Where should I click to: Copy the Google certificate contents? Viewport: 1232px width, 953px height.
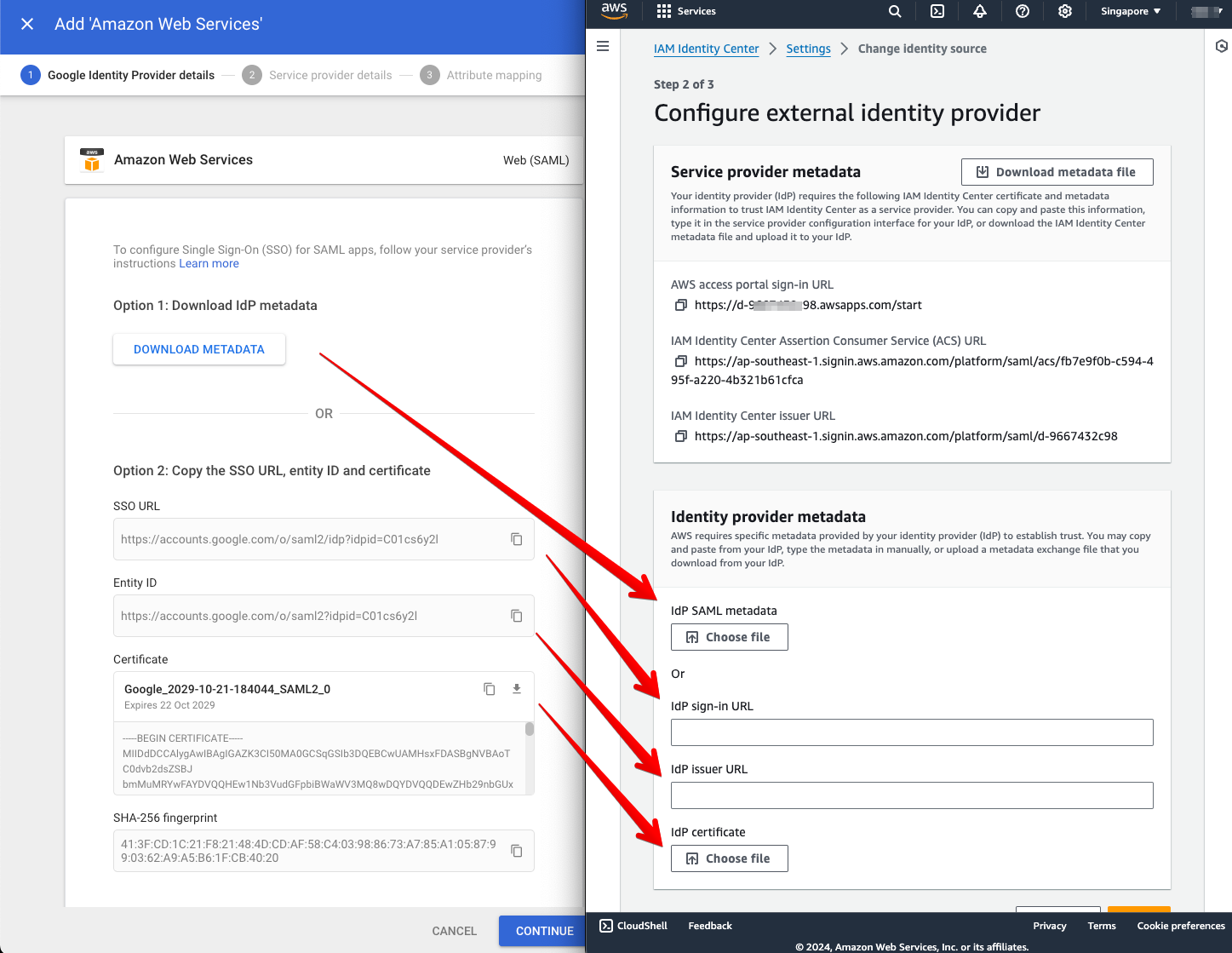(490, 689)
